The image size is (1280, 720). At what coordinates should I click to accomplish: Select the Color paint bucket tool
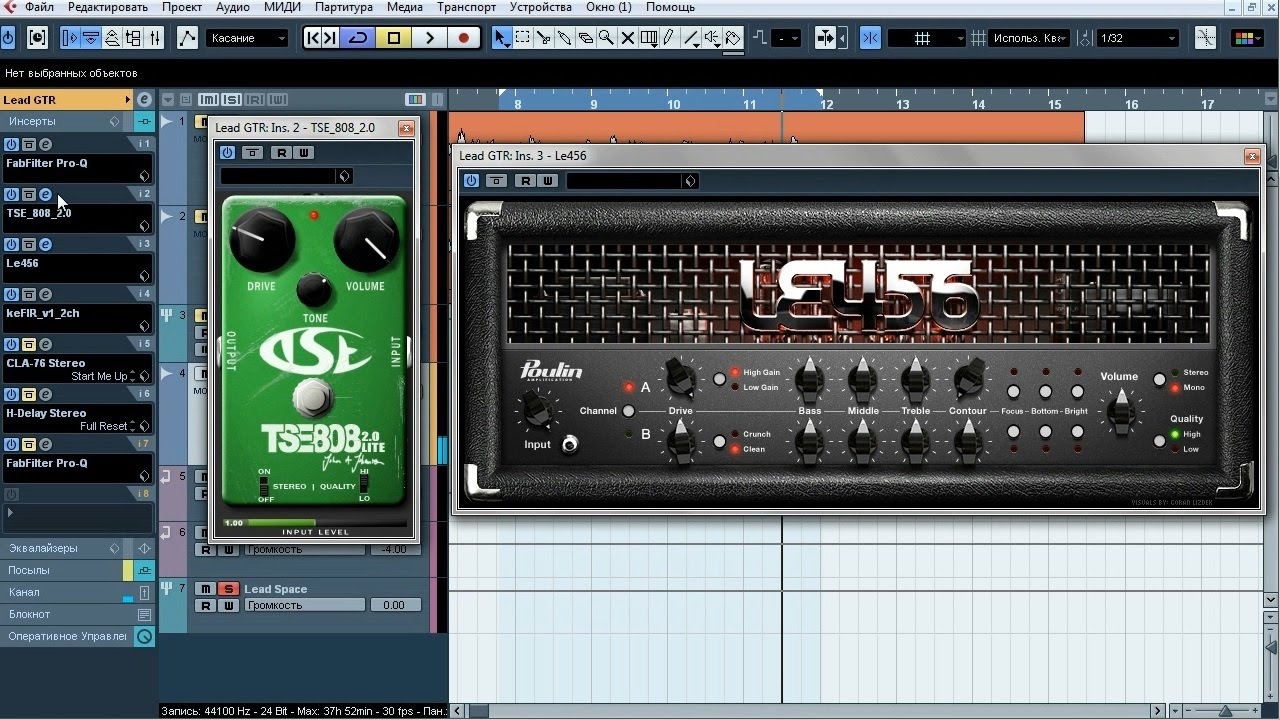point(733,38)
